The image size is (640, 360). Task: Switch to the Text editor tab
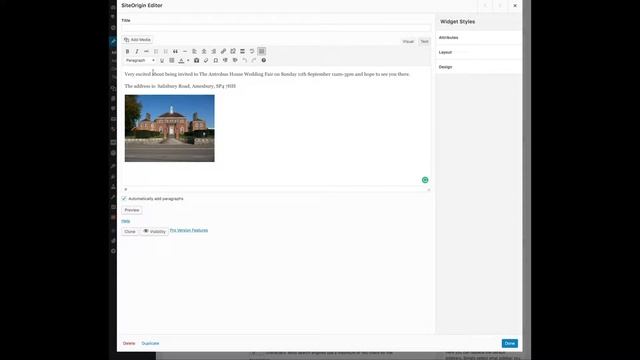pos(424,42)
